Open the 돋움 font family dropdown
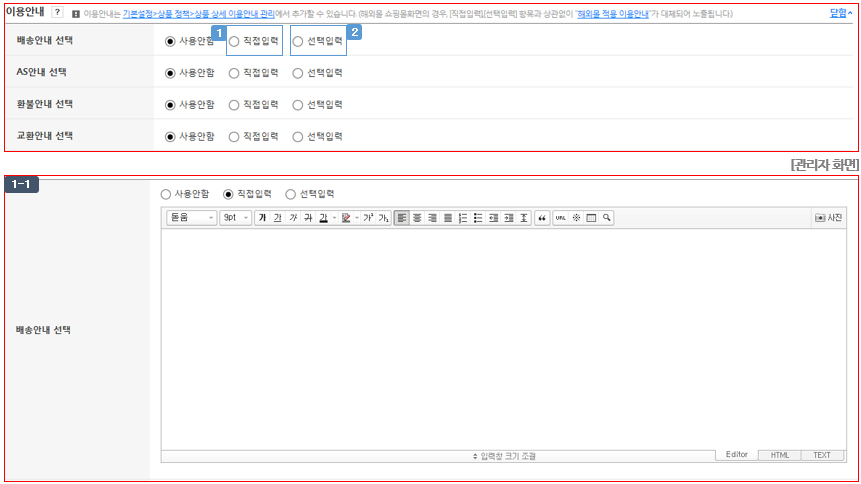This screenshot has width=861, height=484. coord(192,218)
